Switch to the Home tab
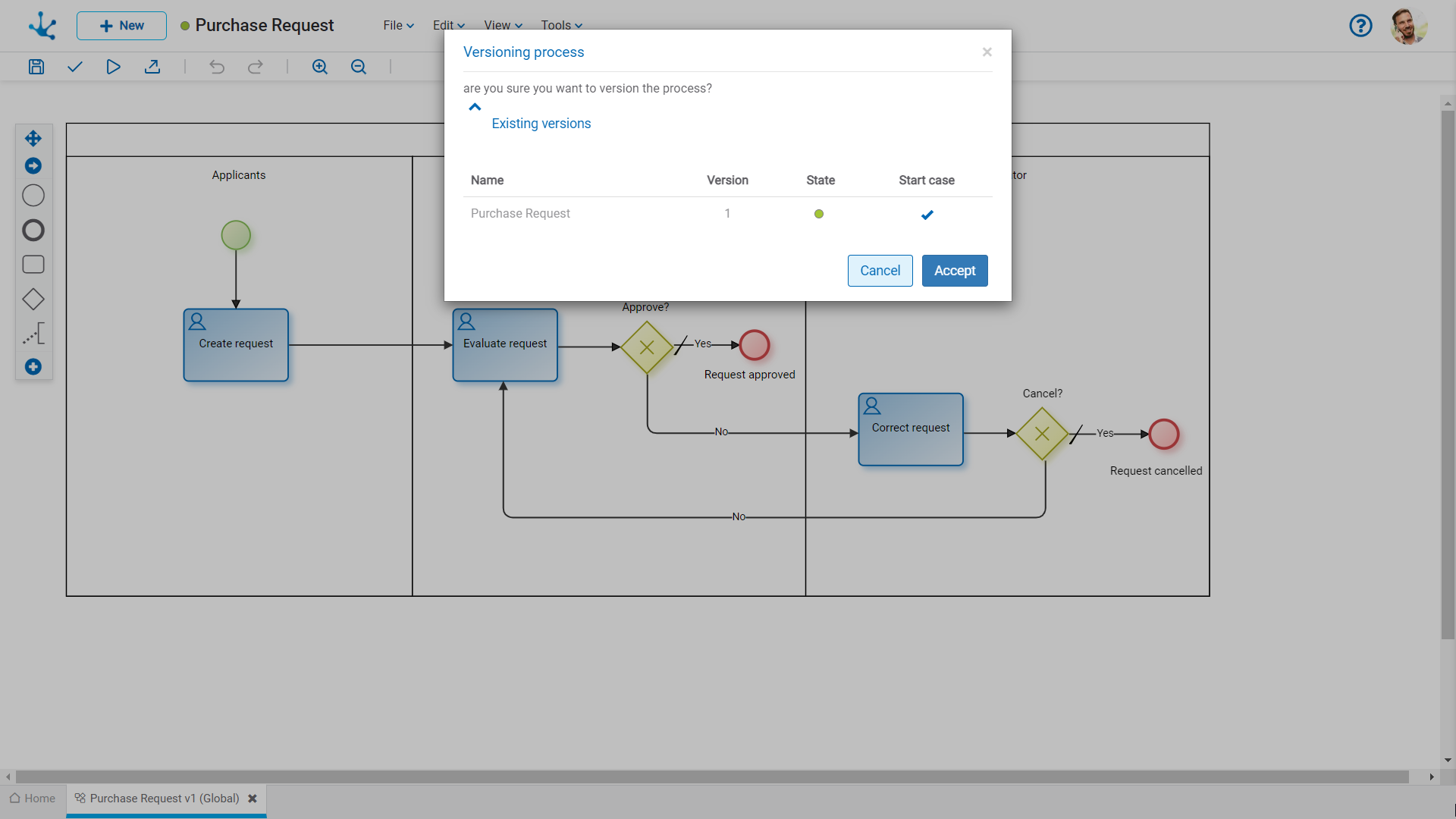Viewport: 1456px width, 819px height. coord(33,799)
